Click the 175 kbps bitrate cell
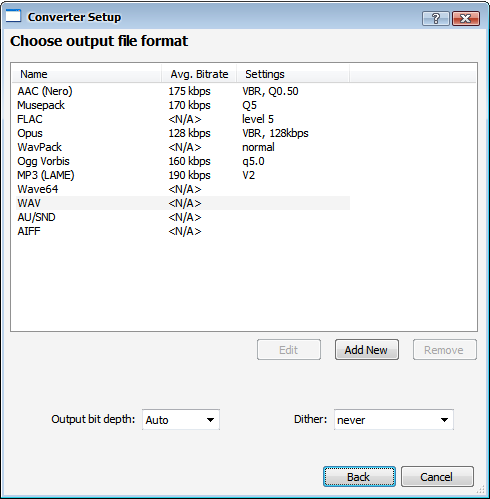Screen dimensions: 490x499 (x=189, y=91)
